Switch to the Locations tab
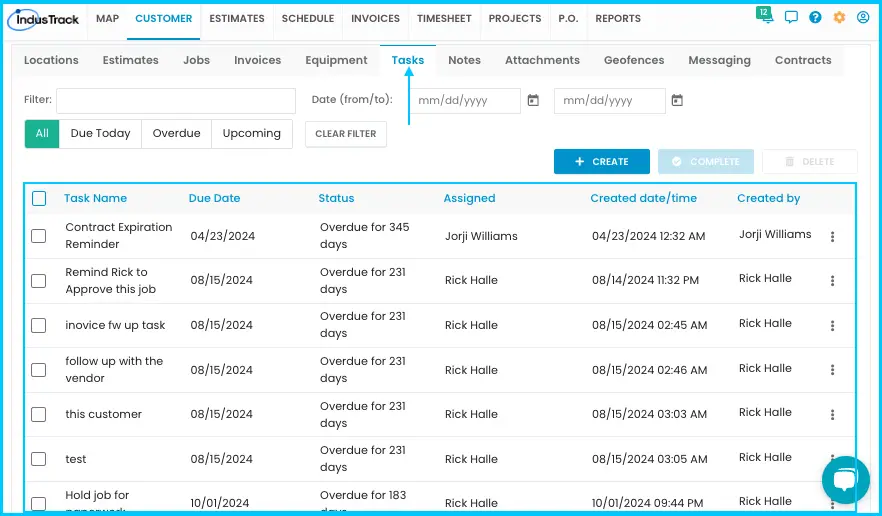Viewport: 882px width, 516px height. coord(51,60)
